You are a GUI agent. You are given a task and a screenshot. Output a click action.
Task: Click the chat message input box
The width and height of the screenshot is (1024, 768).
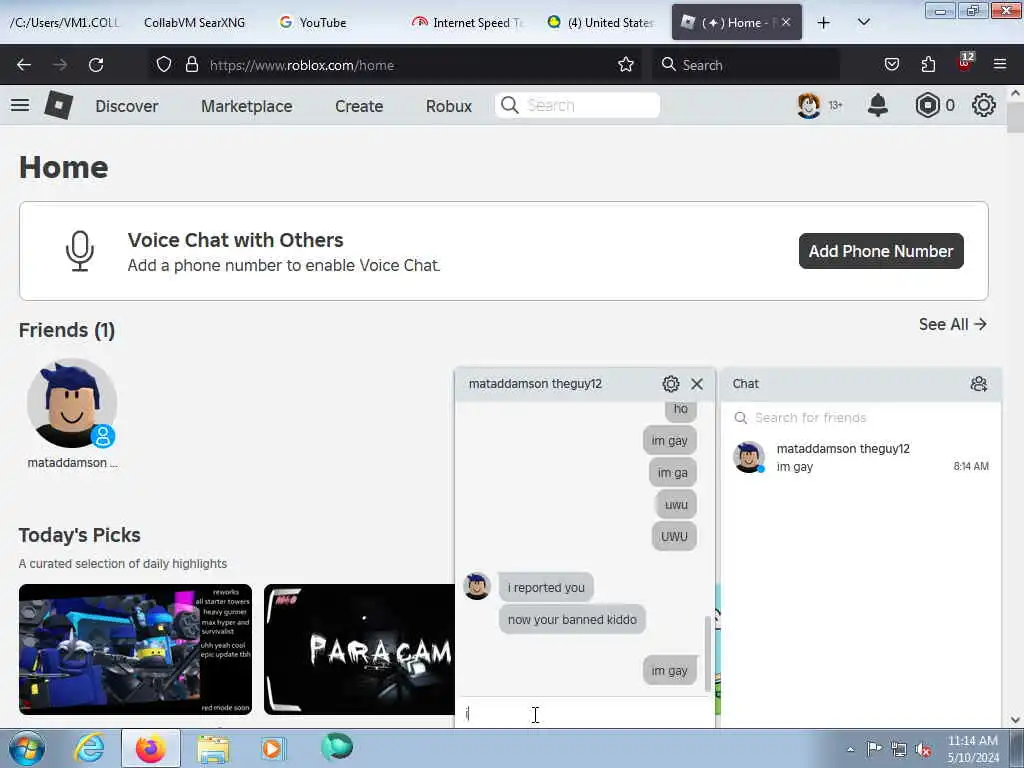coord(581,713)
